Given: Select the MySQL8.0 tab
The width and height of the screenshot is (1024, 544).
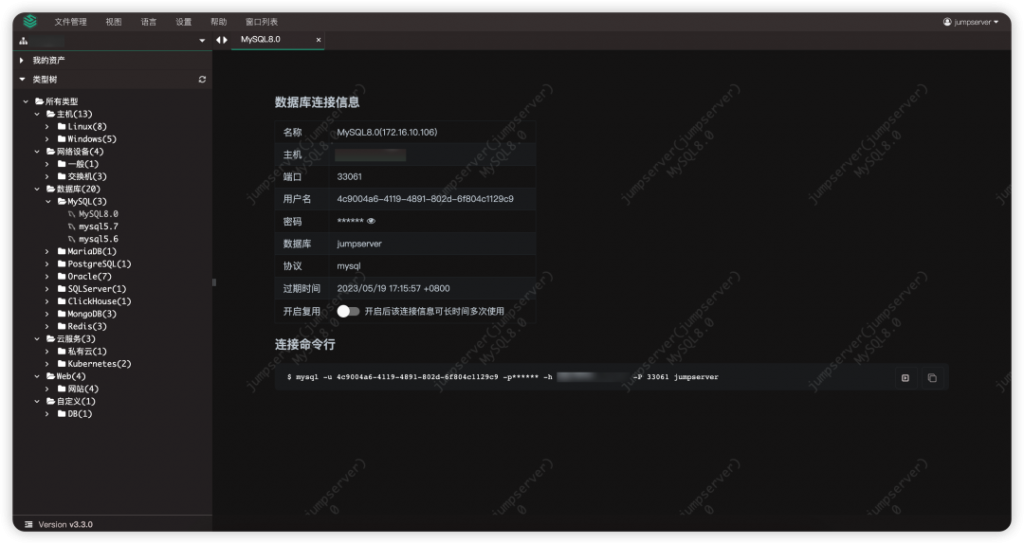Looking at the screenshot, I should tap(261, 39).
